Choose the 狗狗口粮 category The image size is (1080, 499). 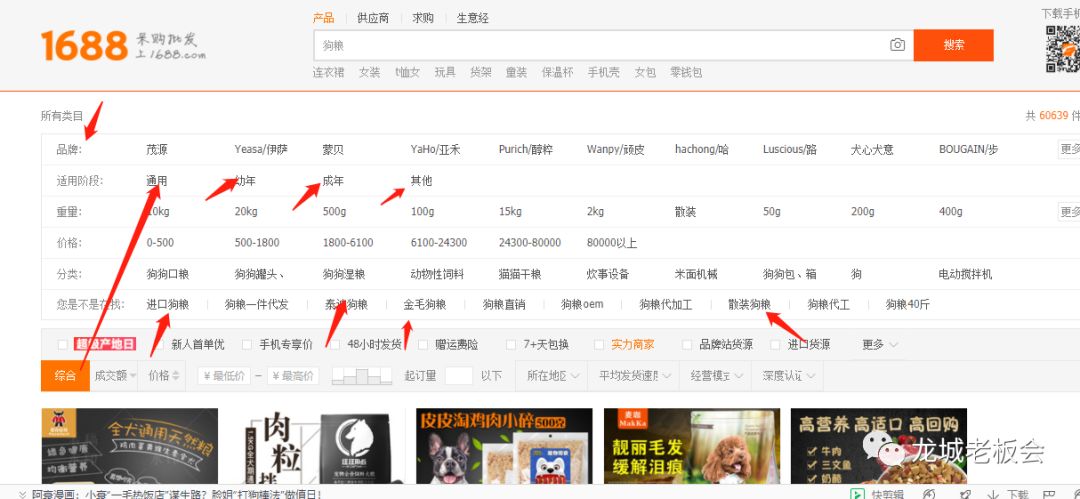(167, 274)
